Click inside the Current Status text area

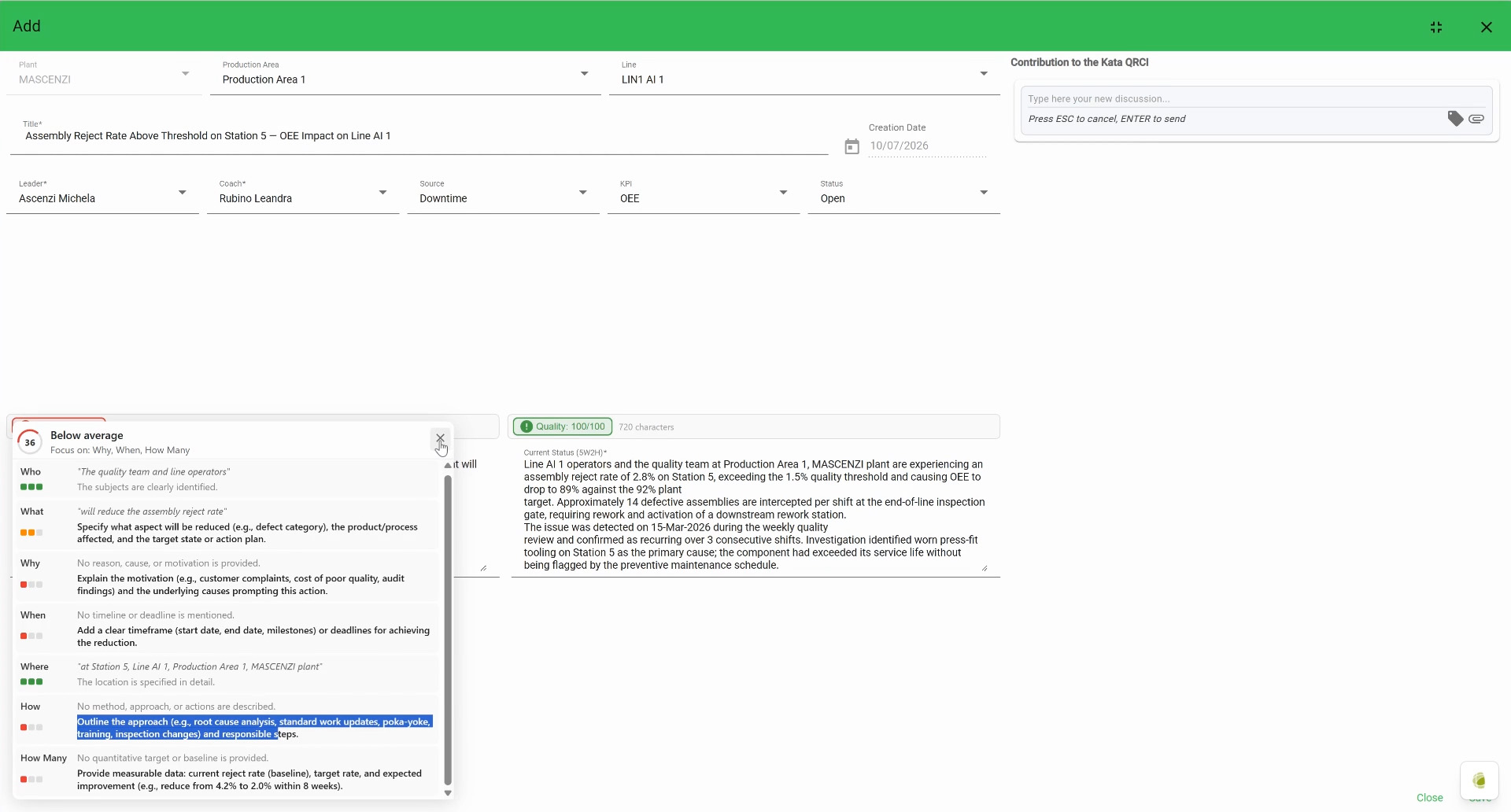pyautogui.click(x=754, y=515)
